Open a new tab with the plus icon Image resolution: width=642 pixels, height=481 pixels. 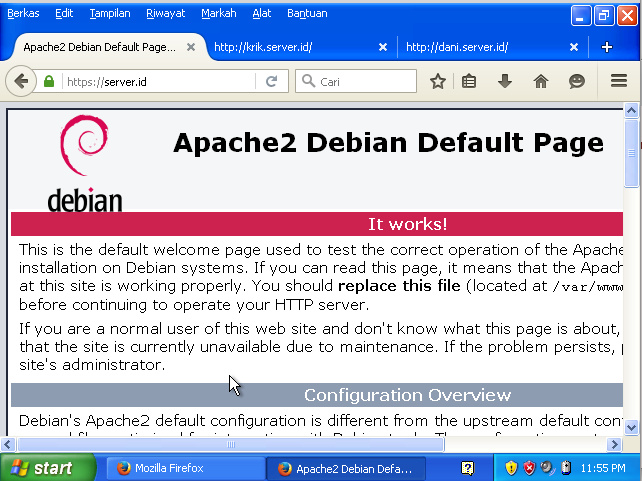607,47
